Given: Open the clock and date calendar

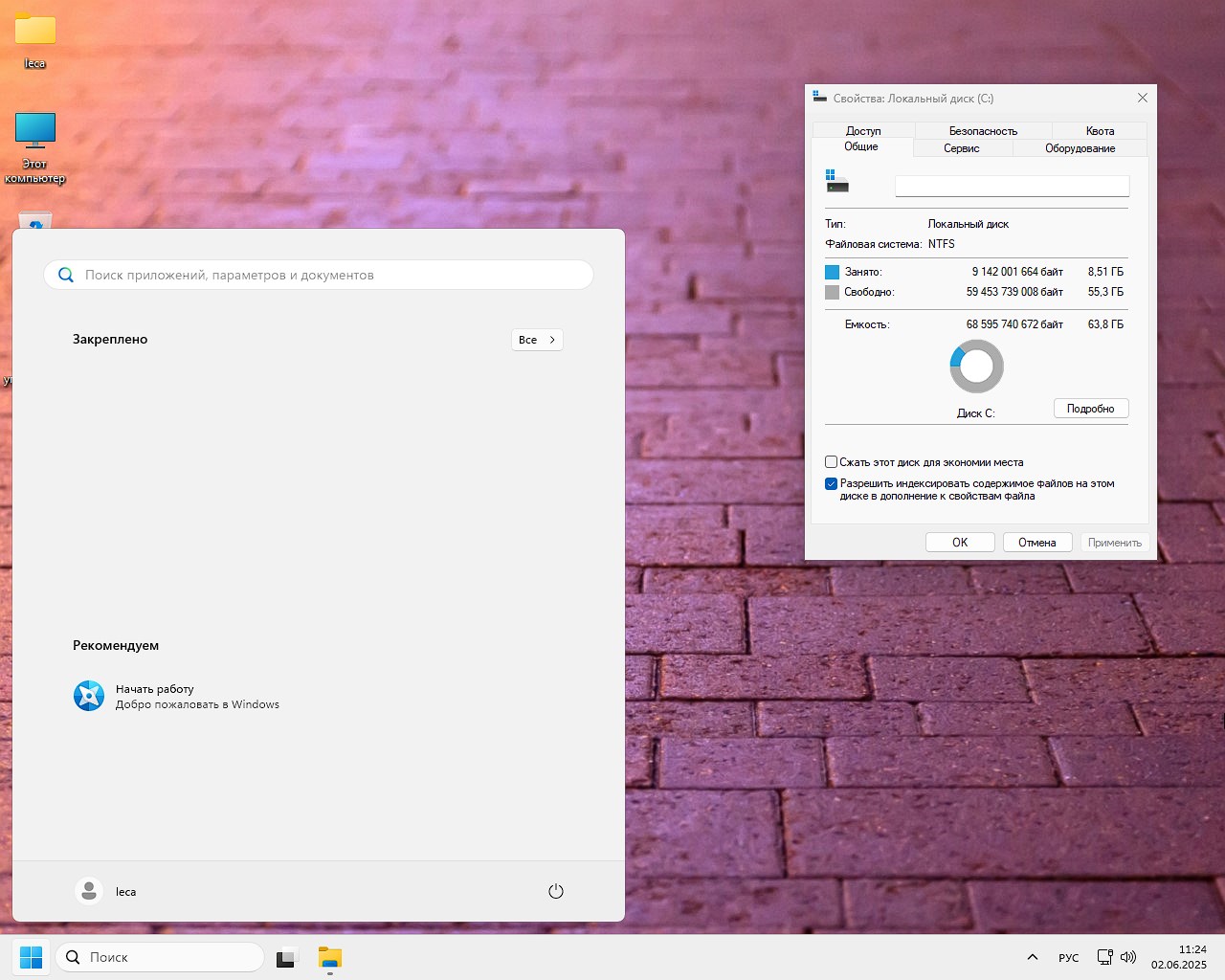Looking at the screenshot, I should 1179,957.
